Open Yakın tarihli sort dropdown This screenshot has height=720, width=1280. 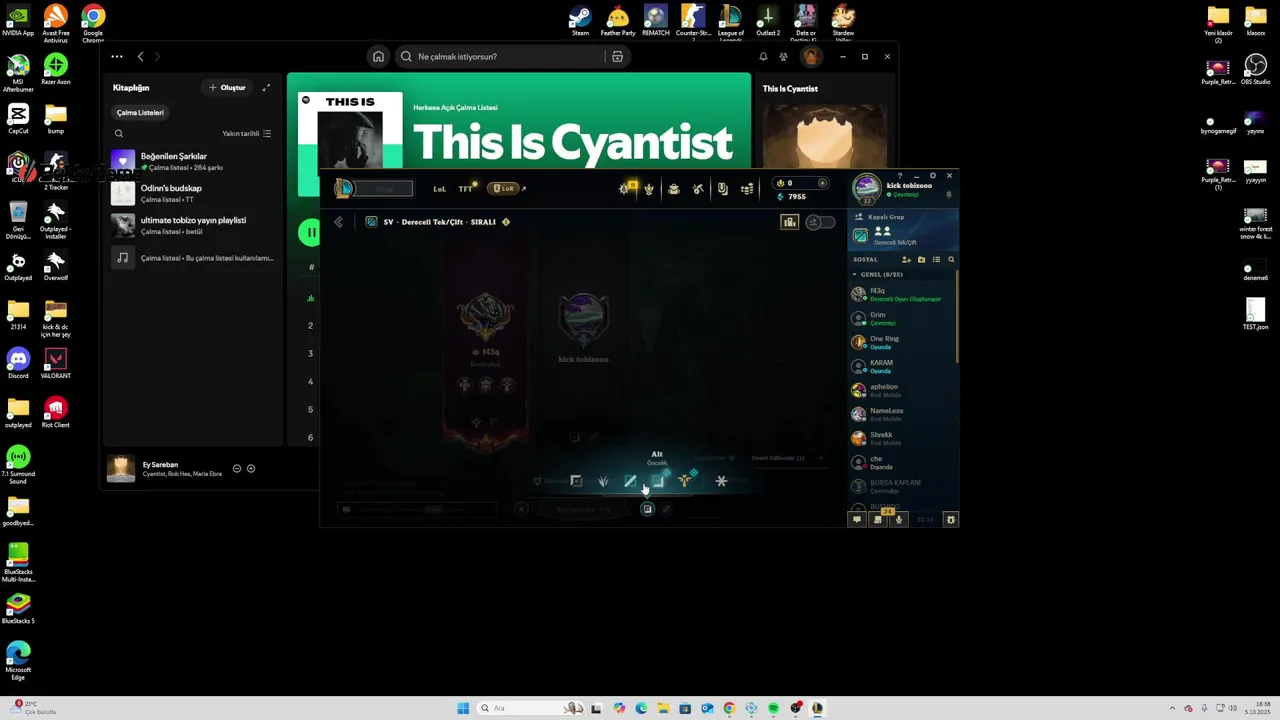point(246,133)
